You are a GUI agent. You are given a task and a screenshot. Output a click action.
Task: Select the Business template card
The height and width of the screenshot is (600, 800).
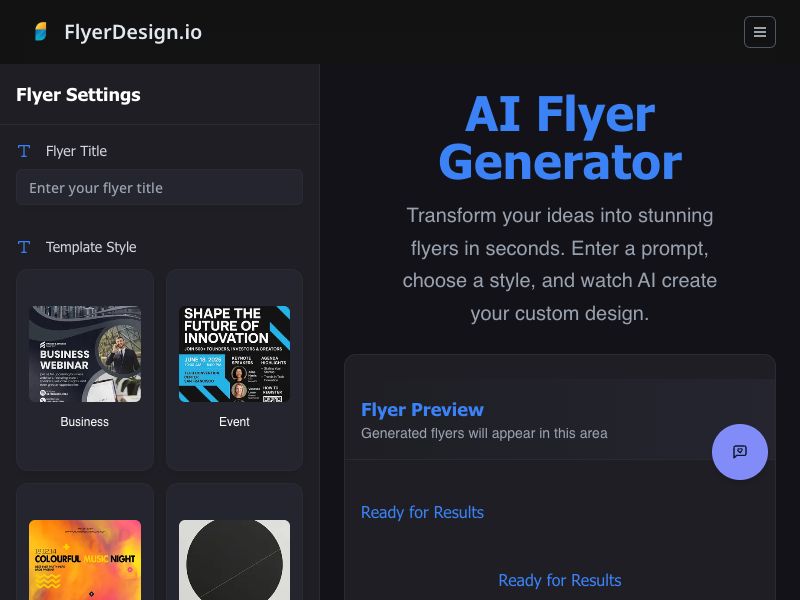click(x=85, y=370)
